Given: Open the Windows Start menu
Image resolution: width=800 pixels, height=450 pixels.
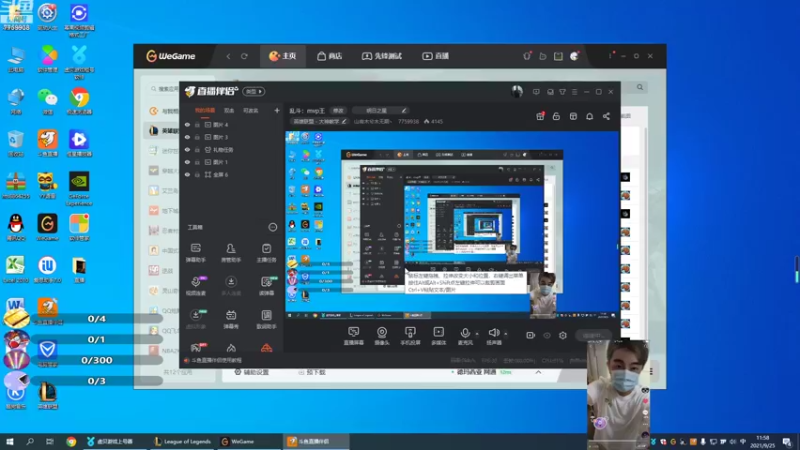Looking at the screenshot, I should pyautogui.click(x=9, y=441).
